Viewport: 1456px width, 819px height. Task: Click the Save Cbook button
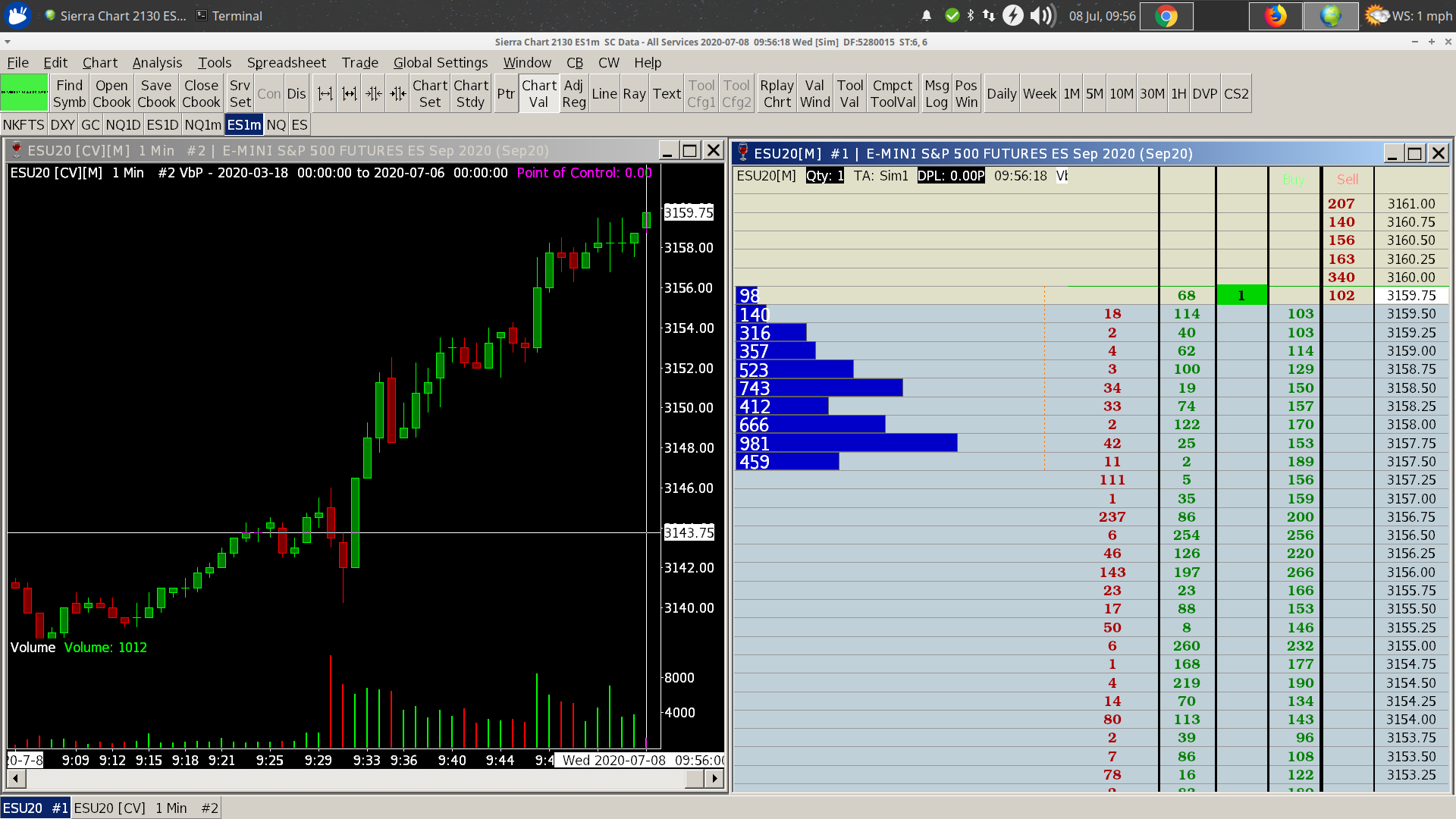[156, 93]
